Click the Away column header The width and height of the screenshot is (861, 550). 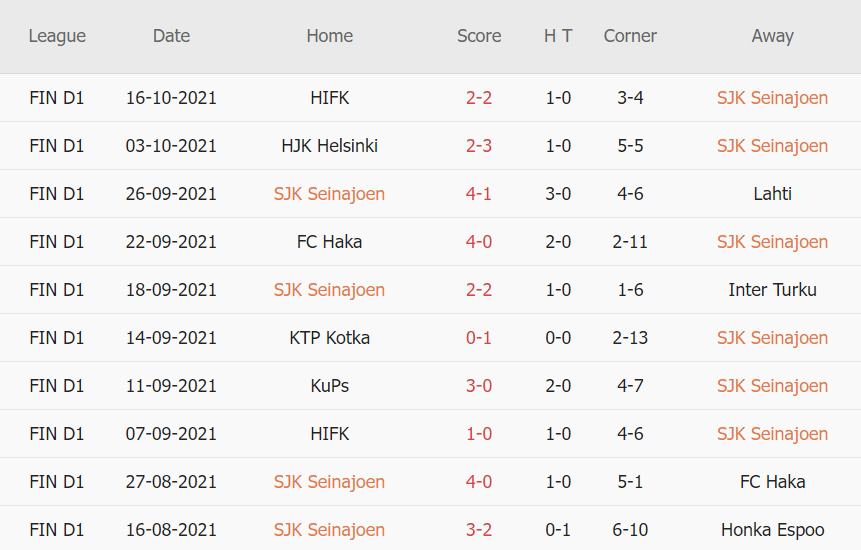772,36
